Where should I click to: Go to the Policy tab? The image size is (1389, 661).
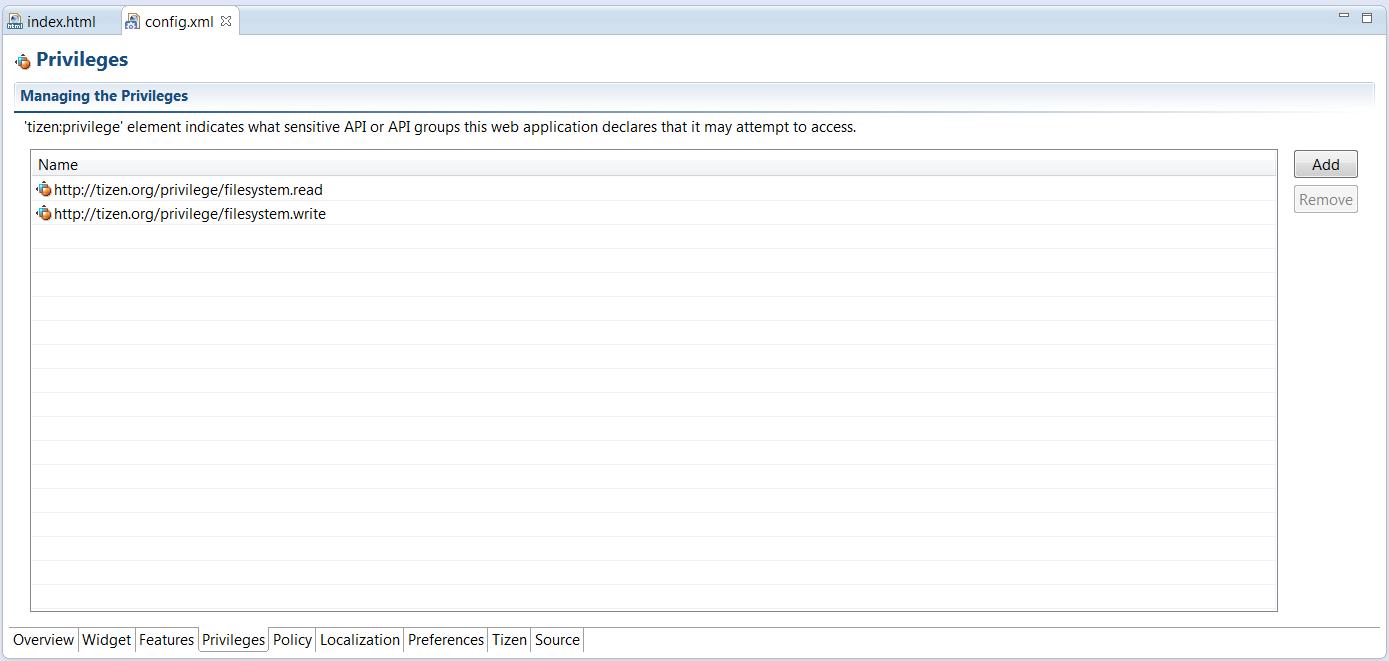(292, 640)
